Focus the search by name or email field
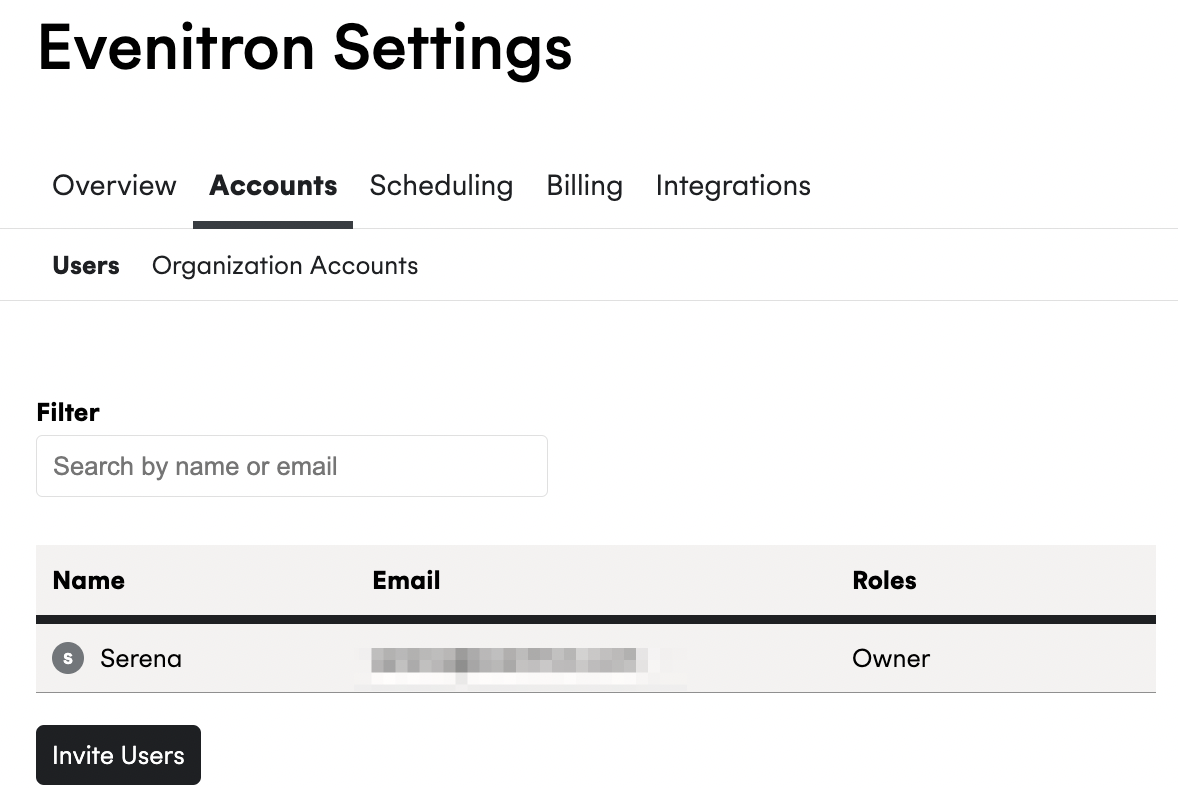Image resolution: width=1178 pixels, height=788 pixels. tap(291, 466)
